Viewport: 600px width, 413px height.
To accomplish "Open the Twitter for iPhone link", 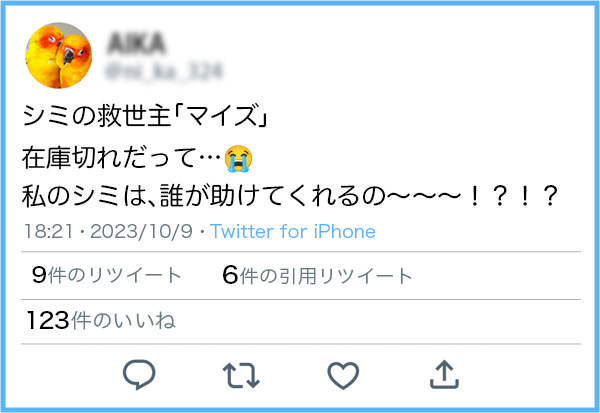I will [x=293, y=231].
